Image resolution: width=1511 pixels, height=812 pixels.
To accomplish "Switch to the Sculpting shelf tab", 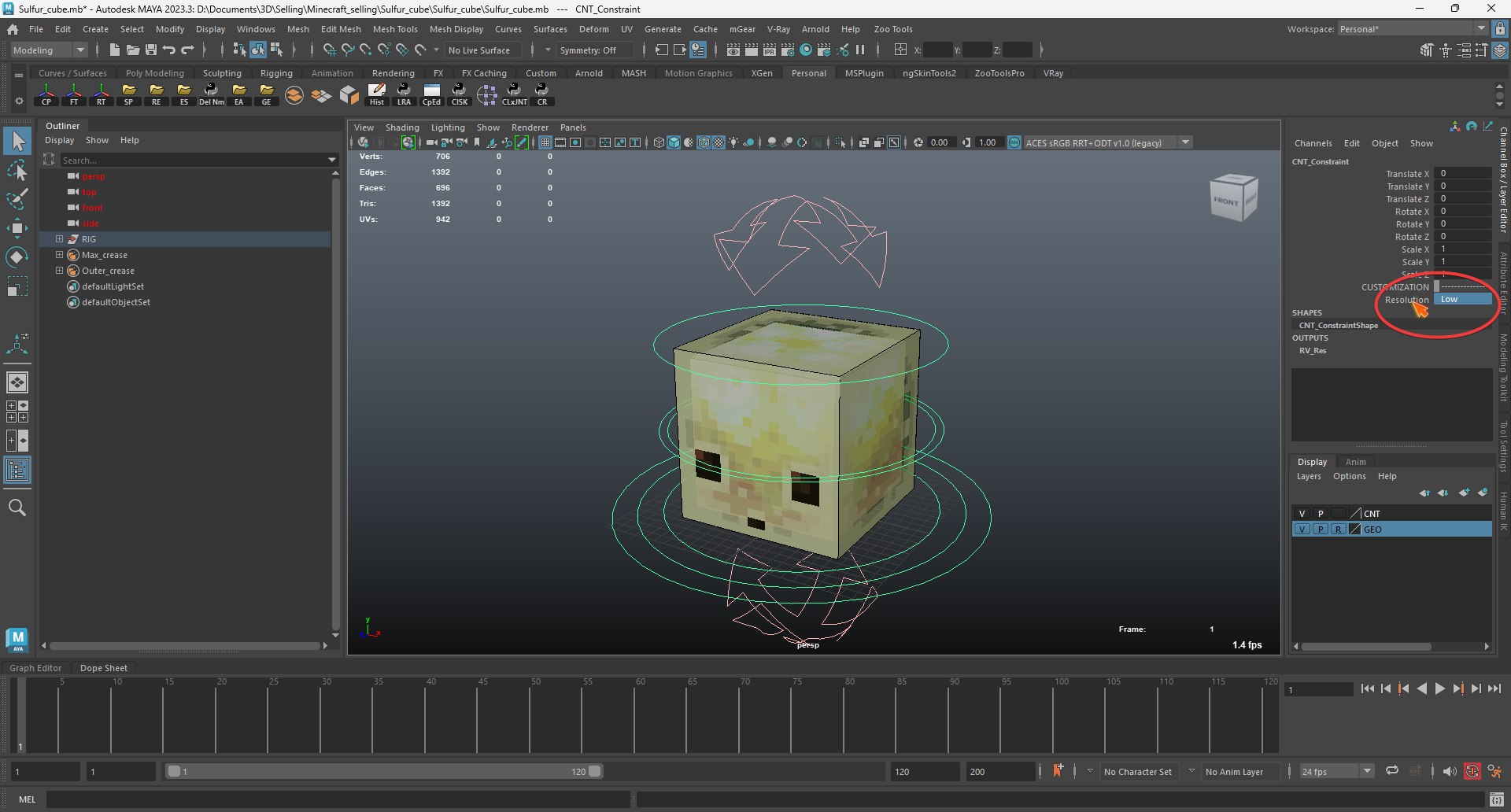I will tap(222, 73).
